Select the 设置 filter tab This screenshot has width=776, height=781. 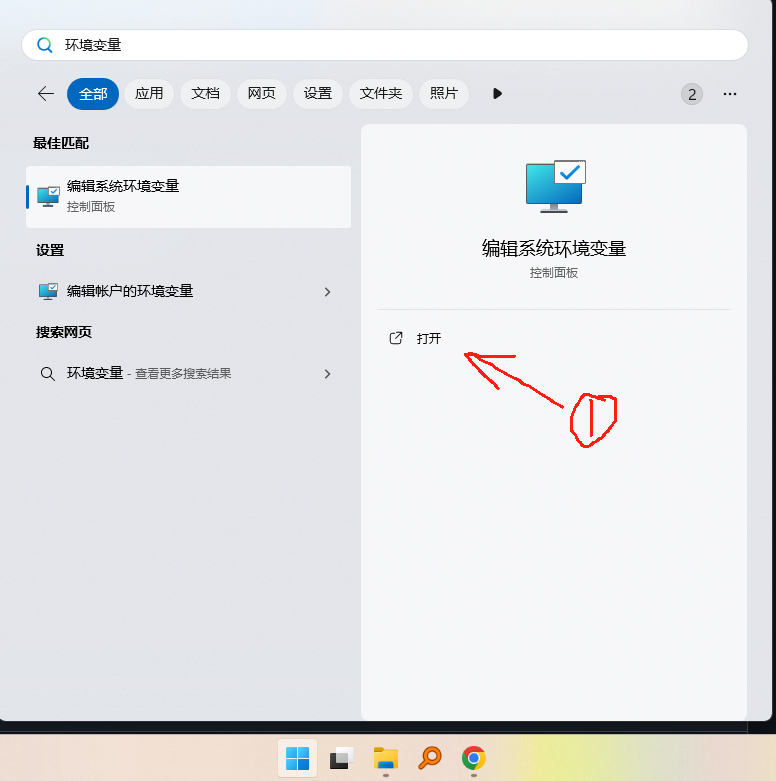click(x=318, y=94)
